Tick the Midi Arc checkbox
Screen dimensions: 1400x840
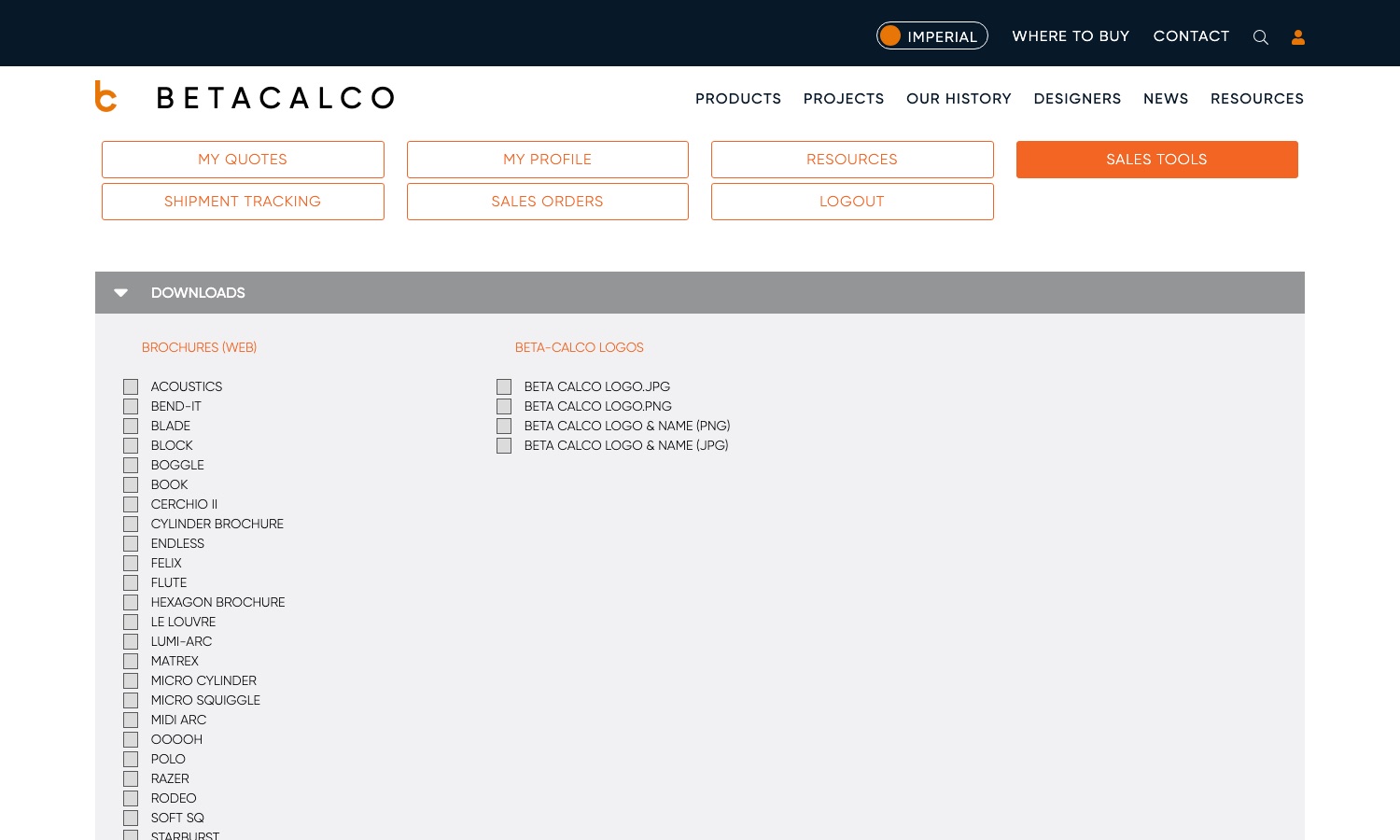coord(131,720)
